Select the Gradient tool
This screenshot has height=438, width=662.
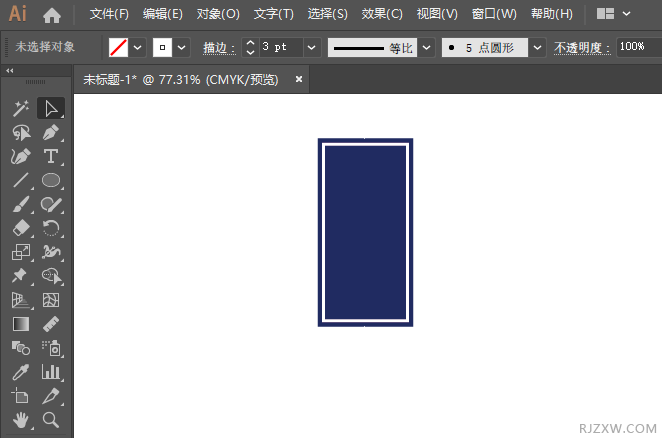(x=20, y=324)
